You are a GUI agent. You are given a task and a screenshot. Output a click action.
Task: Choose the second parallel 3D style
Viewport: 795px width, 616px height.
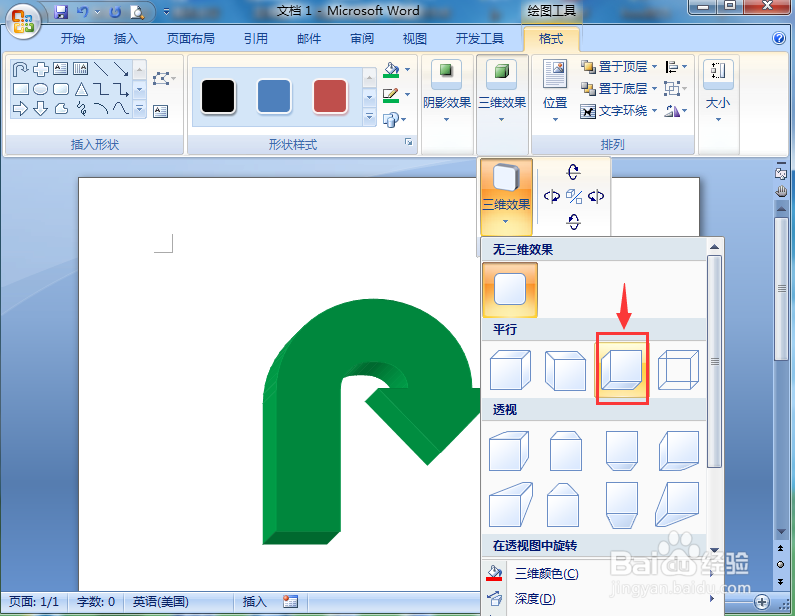pyautogui.click(x=565, y=370)
